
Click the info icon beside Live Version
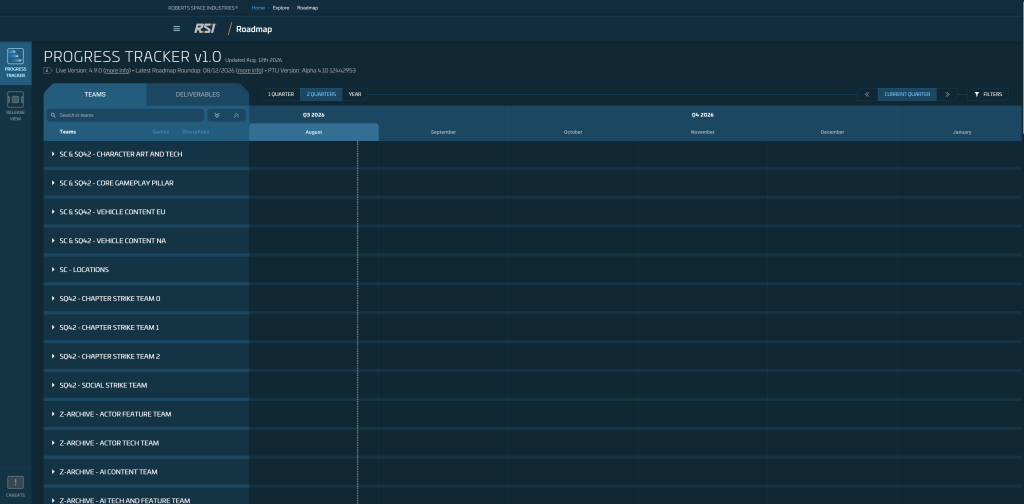48,71
